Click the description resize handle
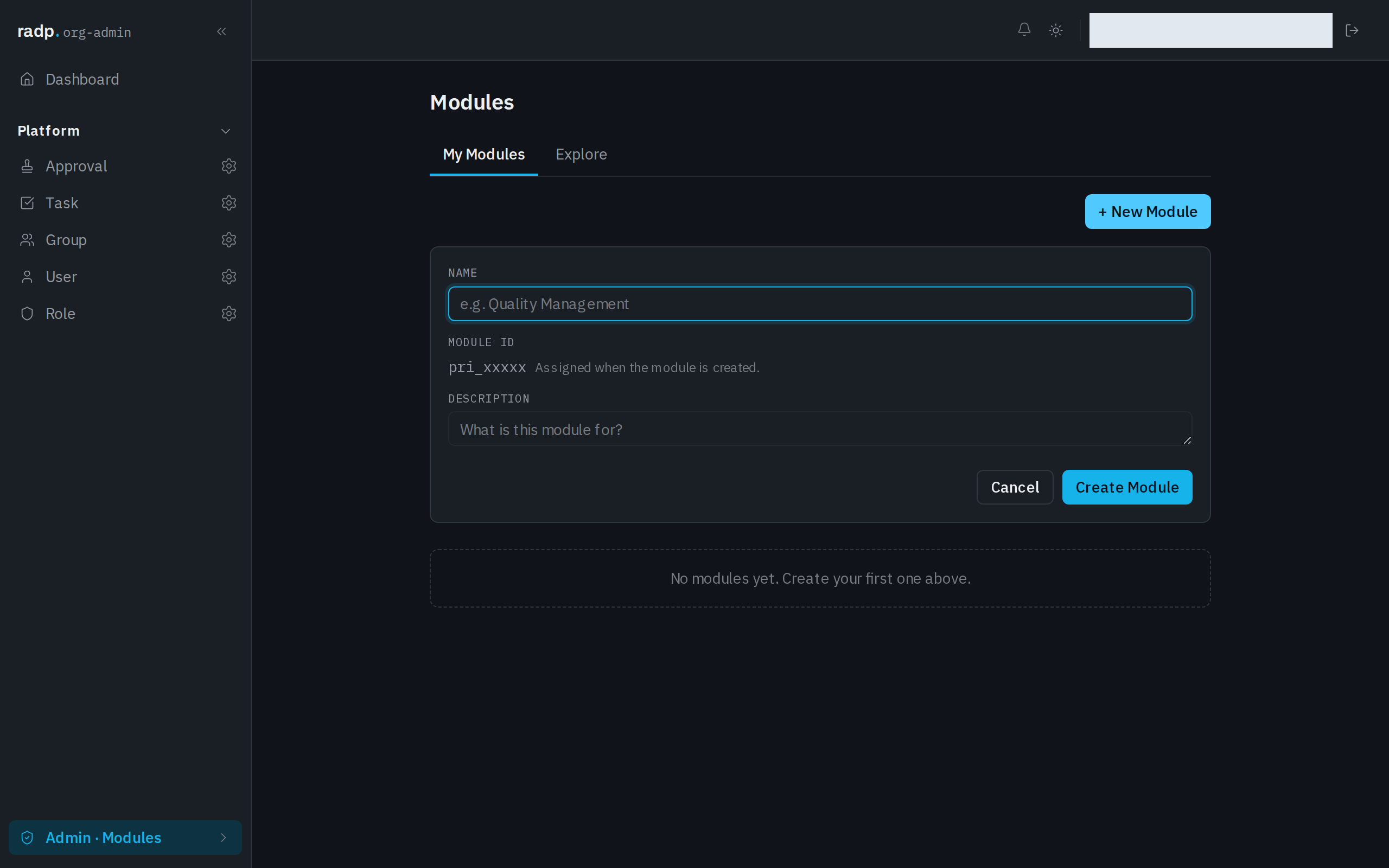 pos(1187,441)
